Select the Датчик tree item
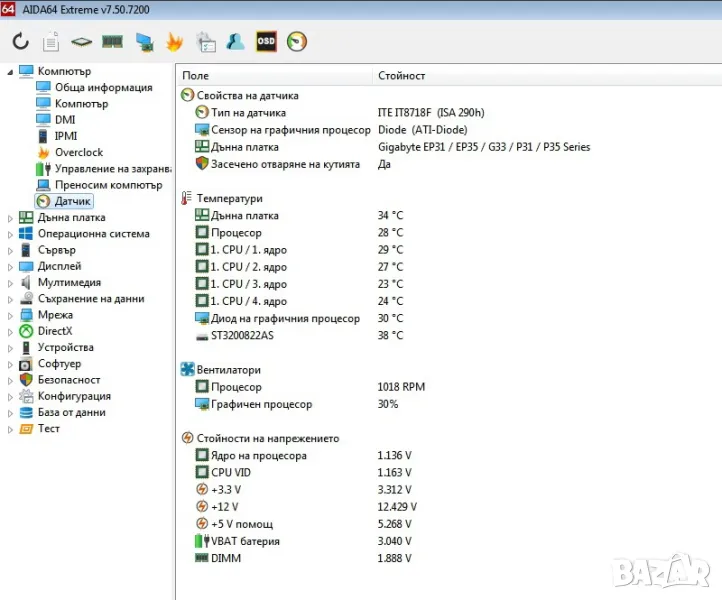 coord(73,202)
